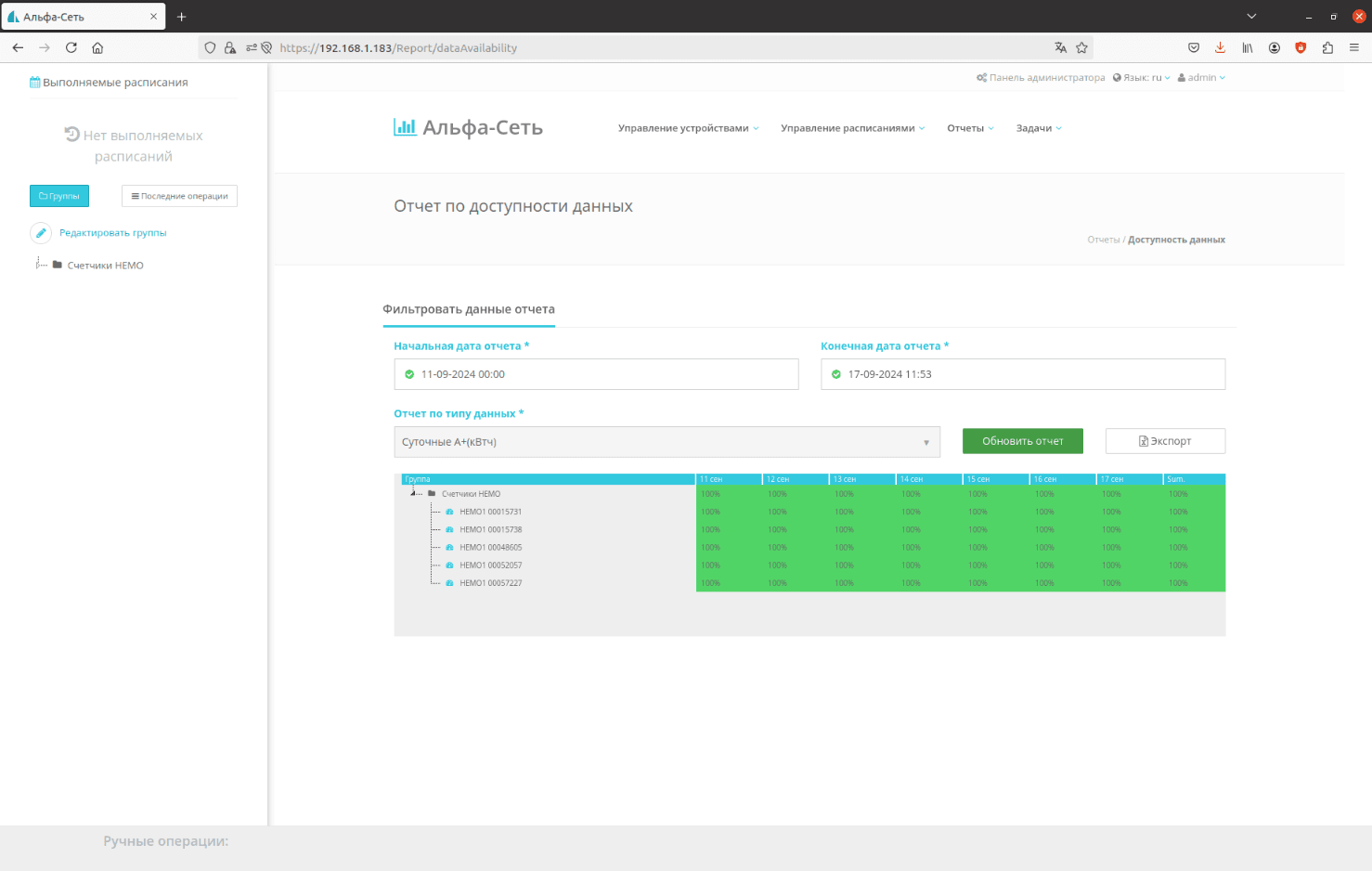Click the Последние операции button
The height and width of the screenshot is (871, 1372).
click(179, 196)
